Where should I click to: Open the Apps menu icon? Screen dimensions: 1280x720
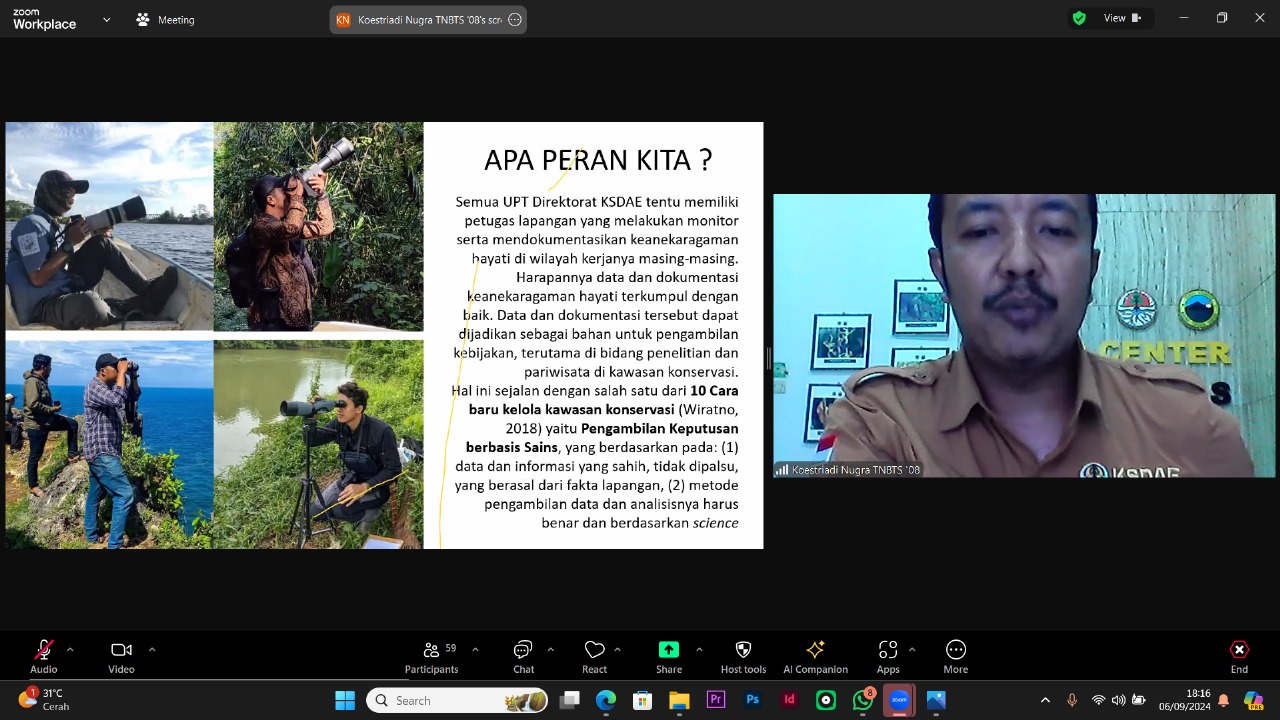tap(887, 656)
